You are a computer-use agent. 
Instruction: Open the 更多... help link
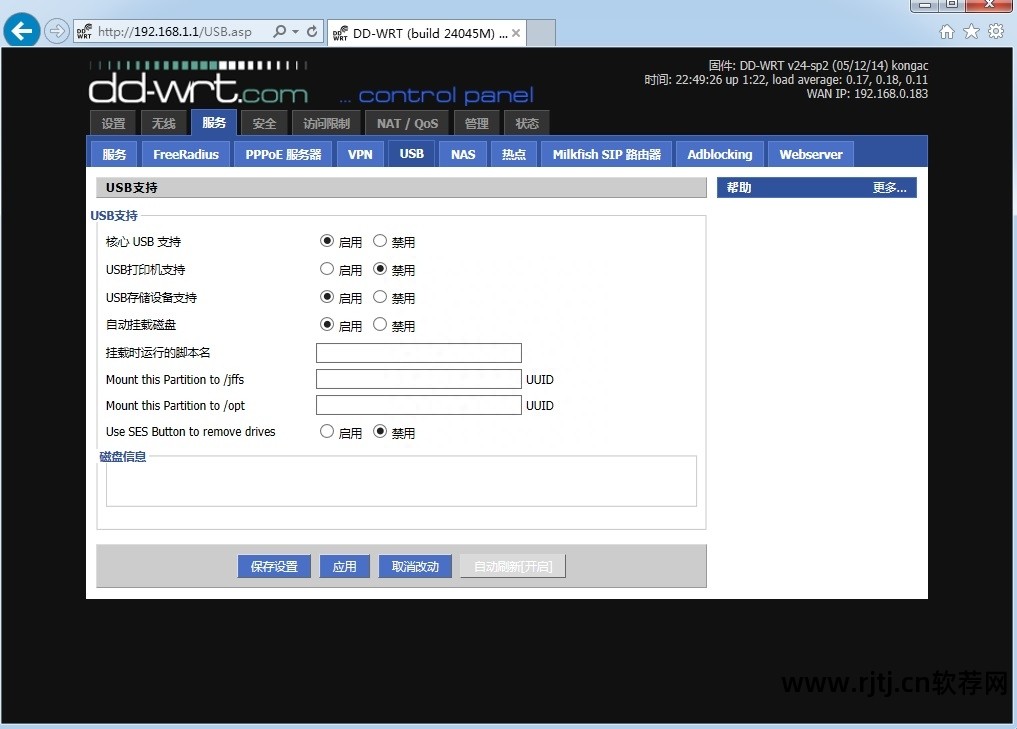pos(889,187)
